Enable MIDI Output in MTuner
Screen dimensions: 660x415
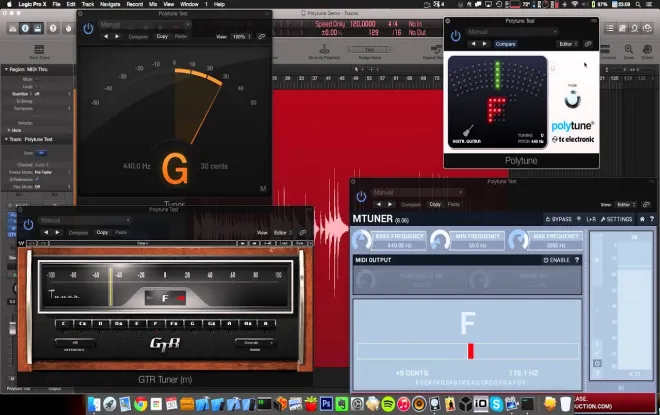click(x=556, y=260)
